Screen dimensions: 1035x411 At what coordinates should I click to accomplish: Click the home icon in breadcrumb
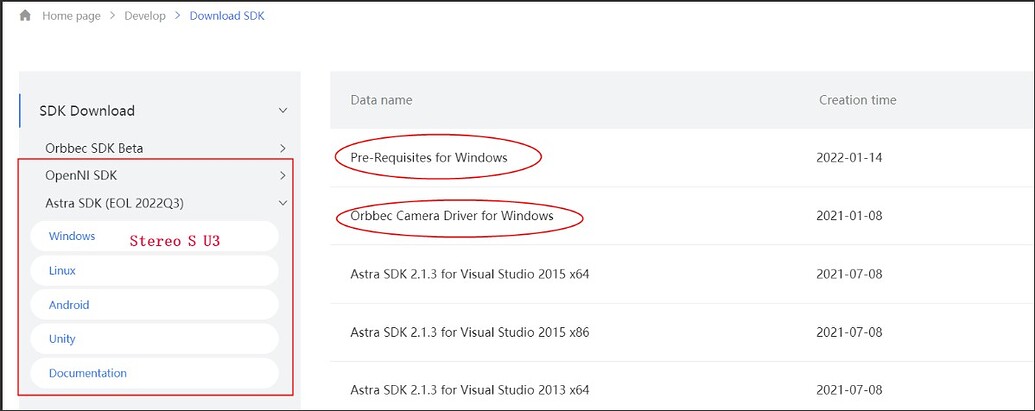(25, 16)
